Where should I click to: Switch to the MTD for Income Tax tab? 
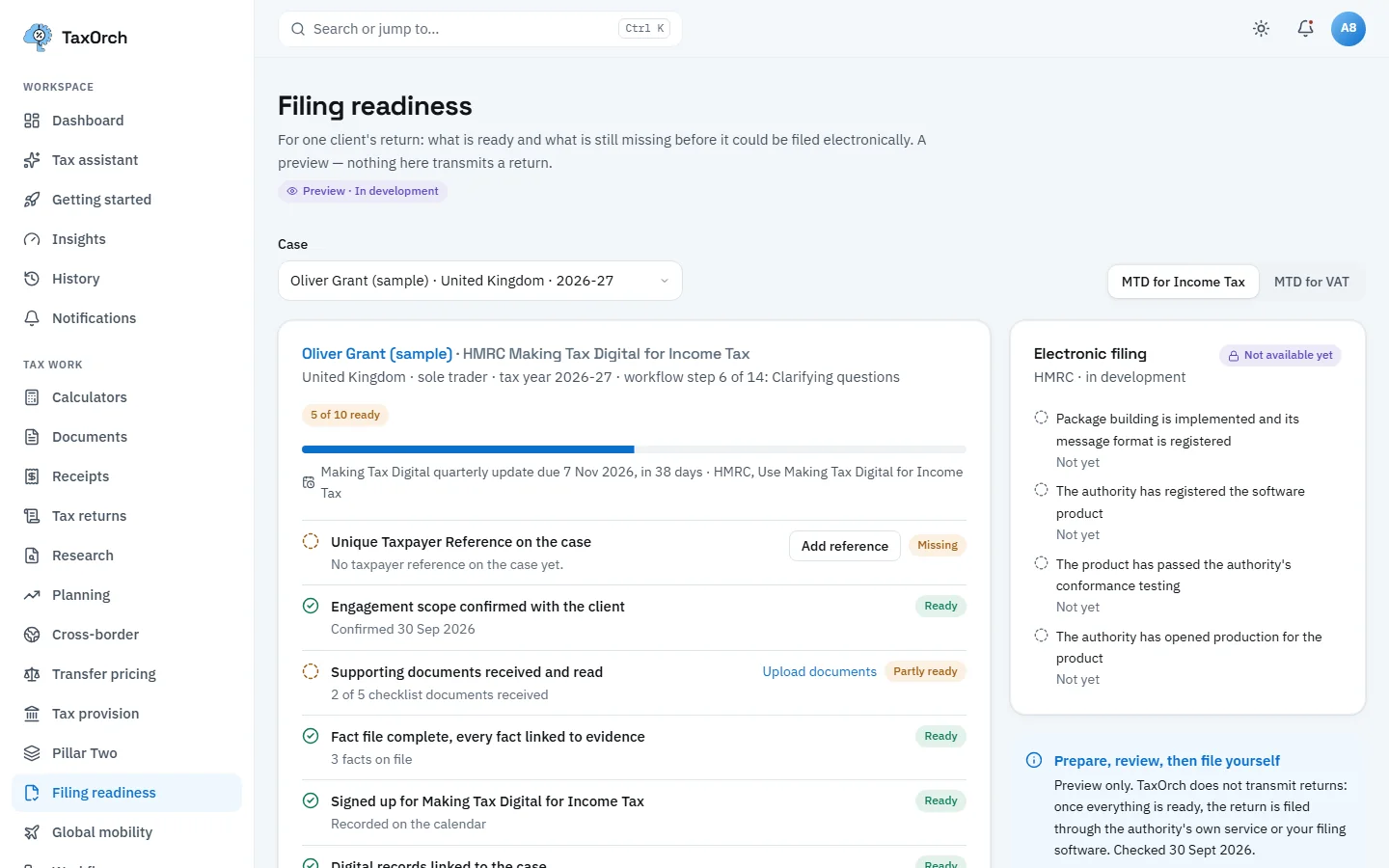[1183, 282]
